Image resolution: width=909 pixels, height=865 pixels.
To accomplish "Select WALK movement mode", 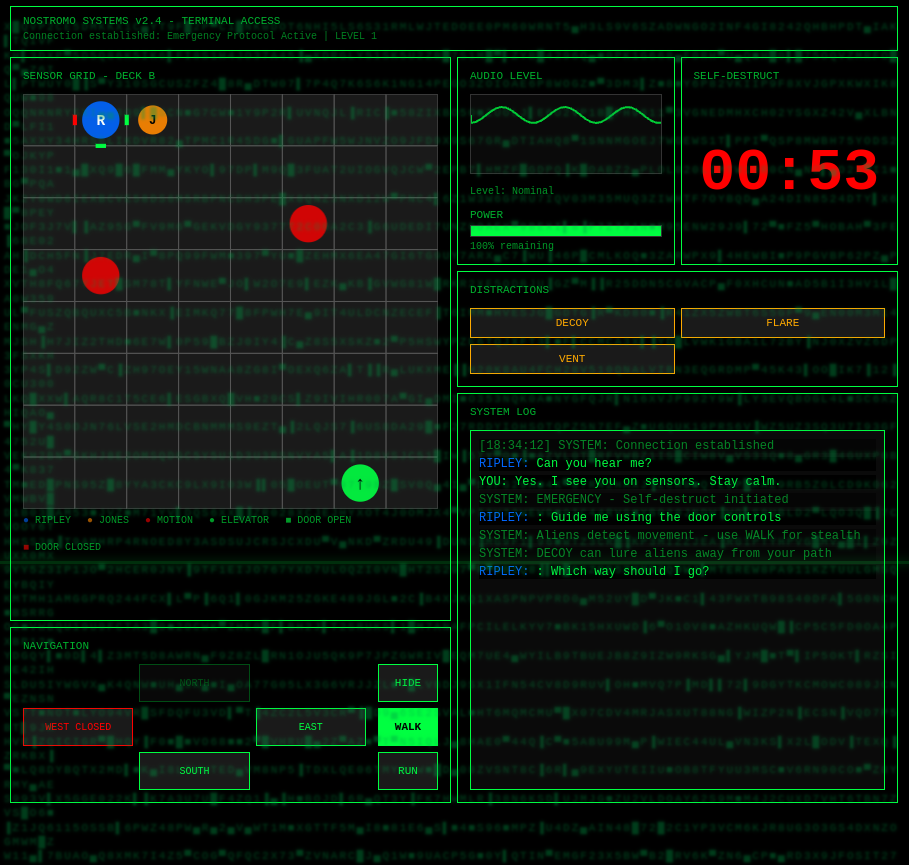I will click(408, 726).
